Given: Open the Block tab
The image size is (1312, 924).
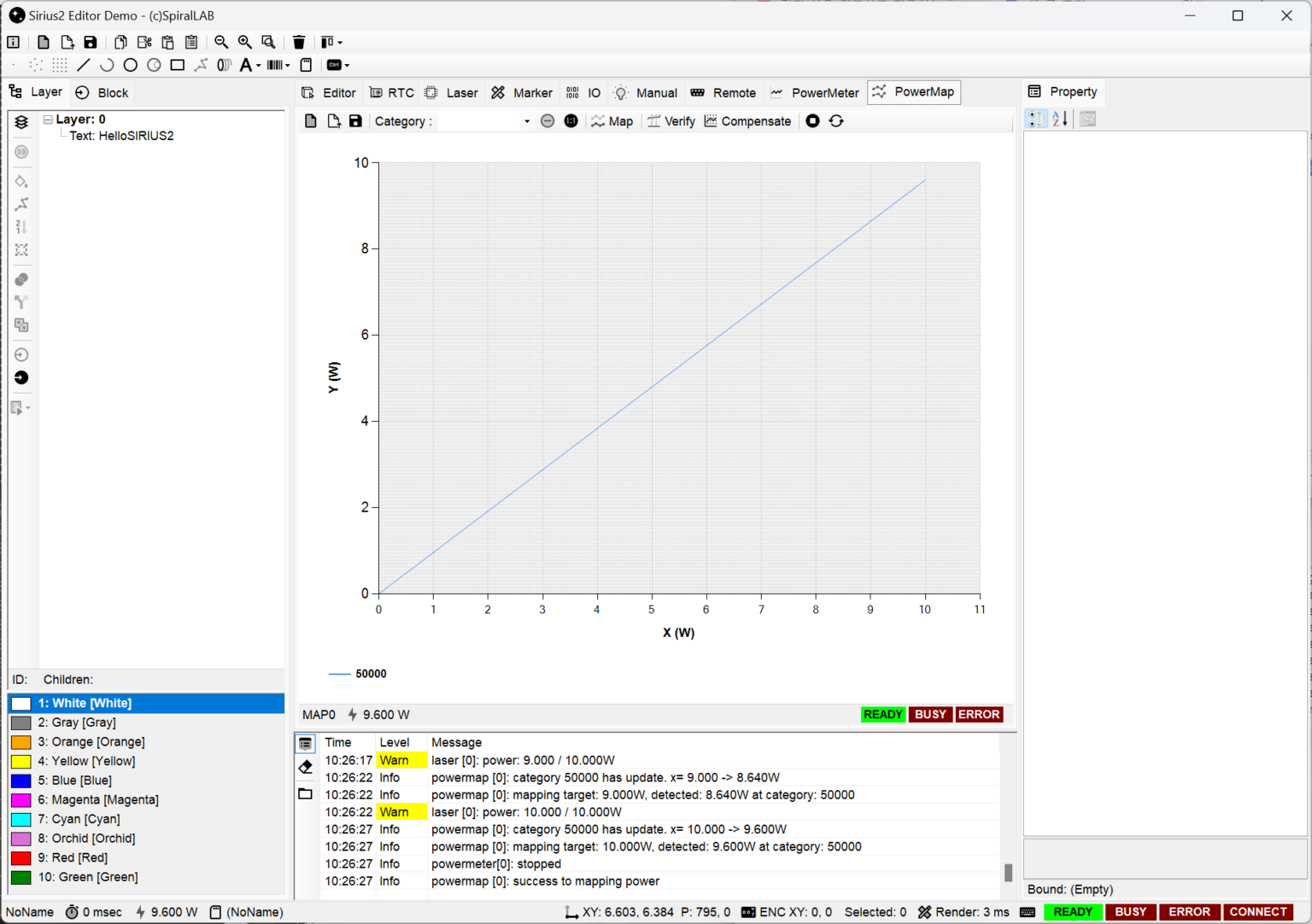Looking at the screenshot, I should click(x=102, y=92).
